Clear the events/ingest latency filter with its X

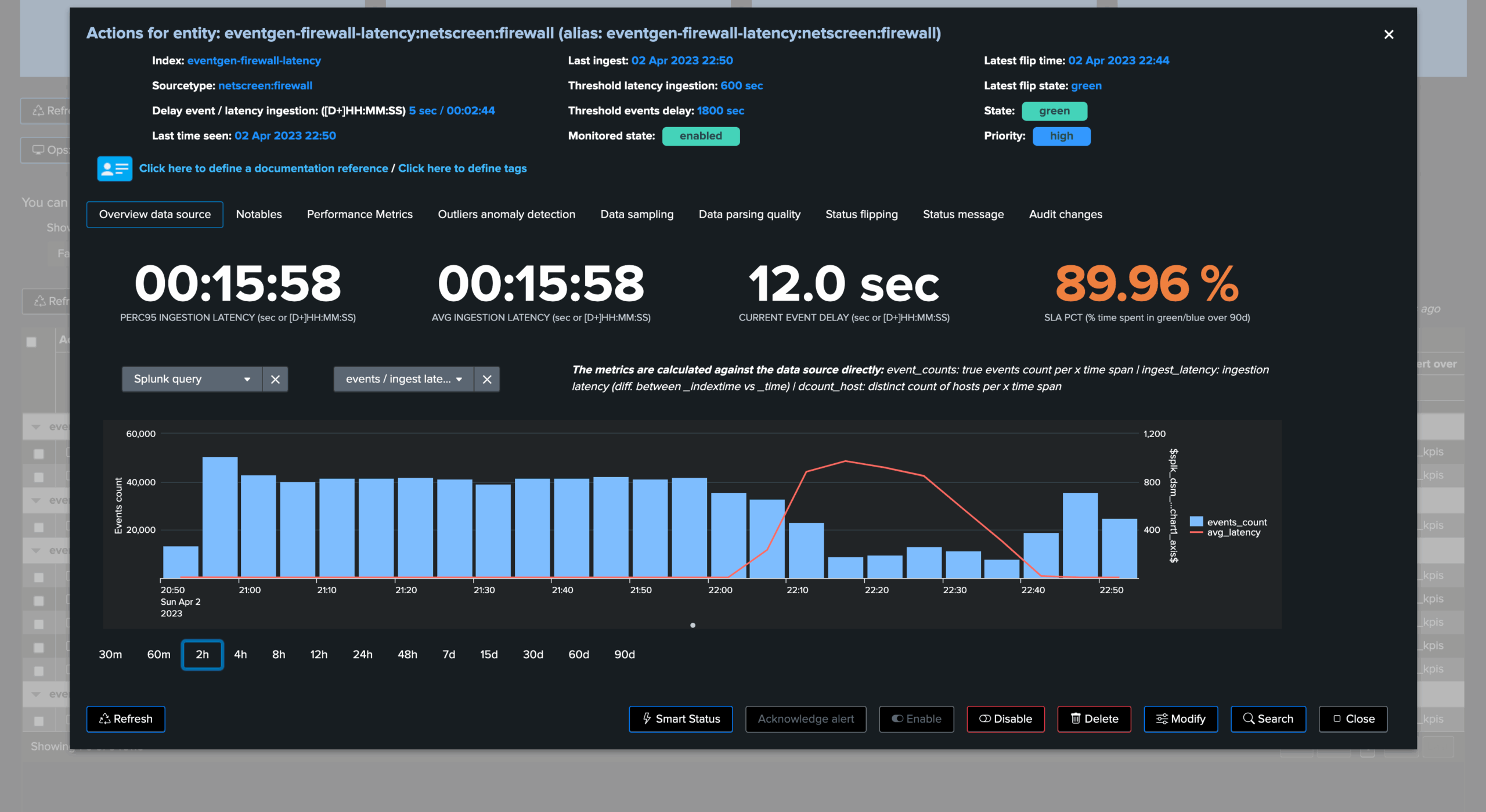pos(487,379)
